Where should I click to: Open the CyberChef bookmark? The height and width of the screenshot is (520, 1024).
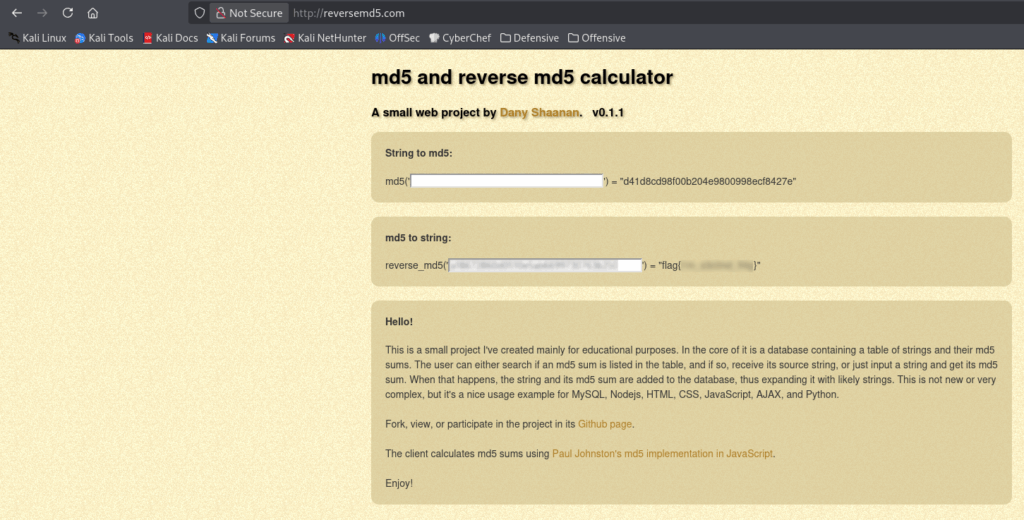pos(460,38)
